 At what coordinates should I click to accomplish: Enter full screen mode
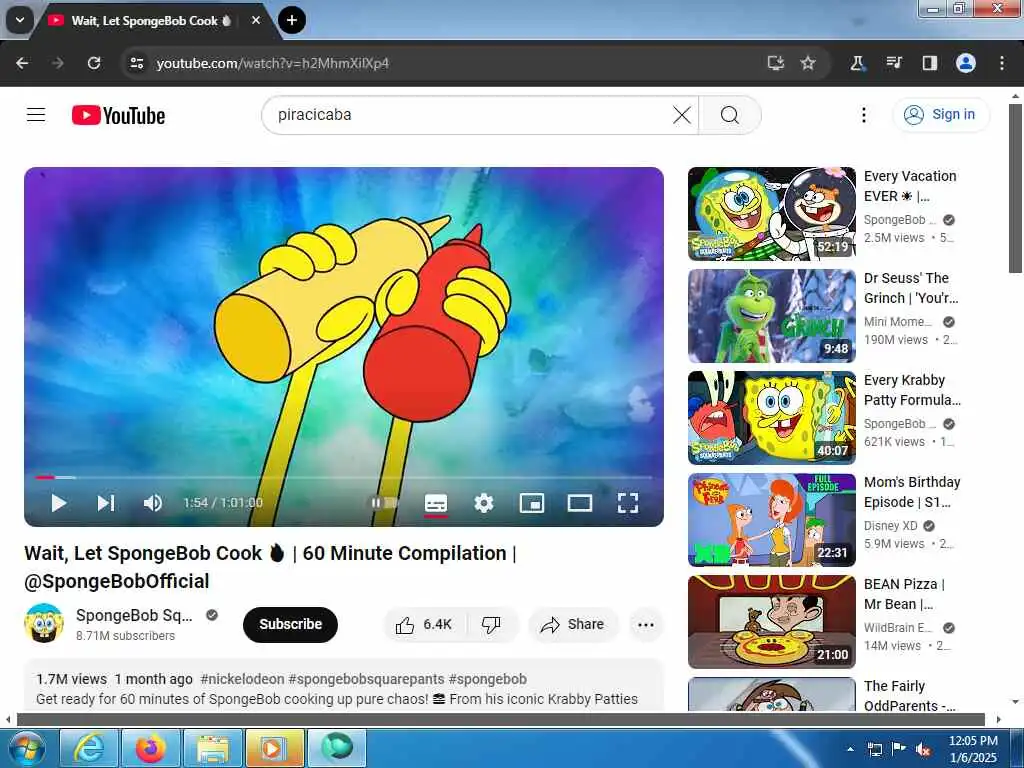tap(628, 503)
